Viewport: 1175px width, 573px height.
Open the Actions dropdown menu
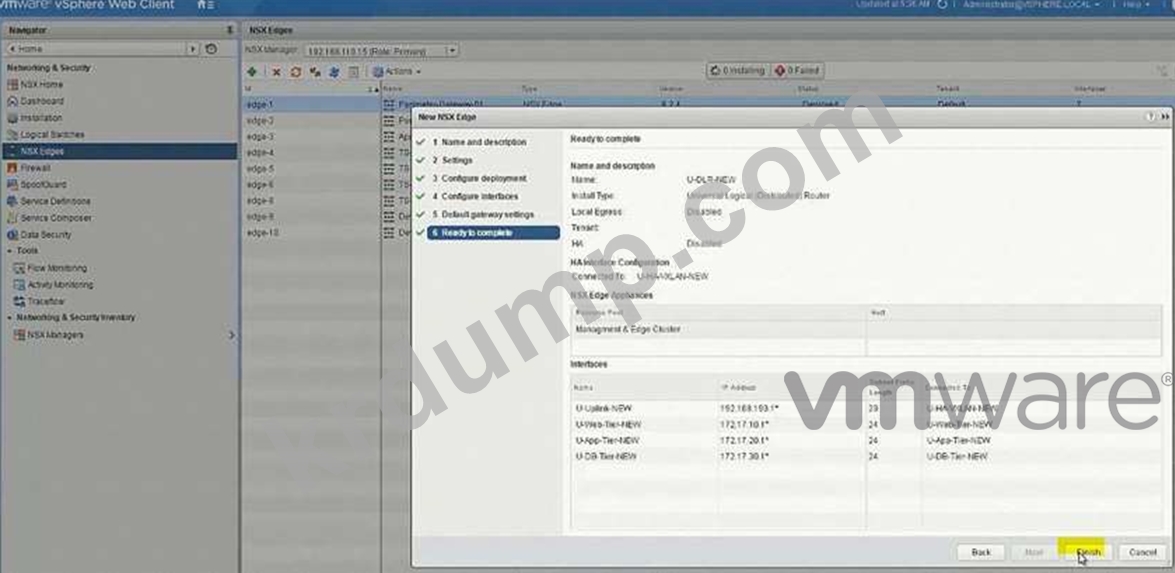pos(396,72)
